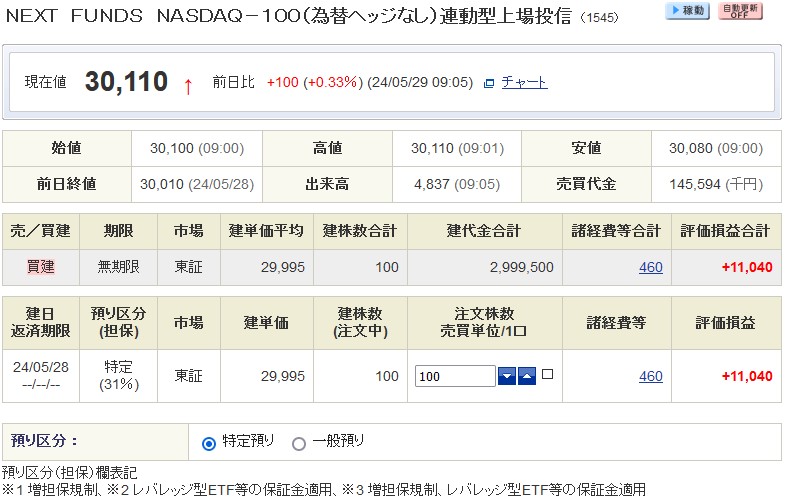Select the 一般預り radio button
The width and height of the screenshot is (791, 503).
[299, 444]
